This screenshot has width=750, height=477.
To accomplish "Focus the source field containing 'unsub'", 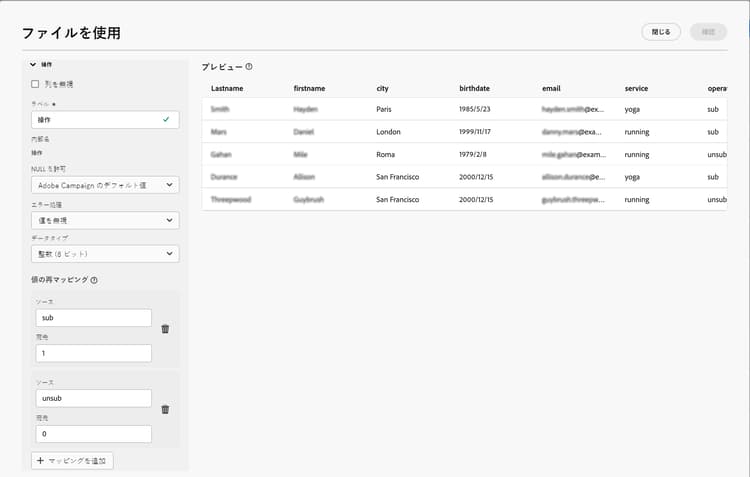I will (x=94, y=398).
